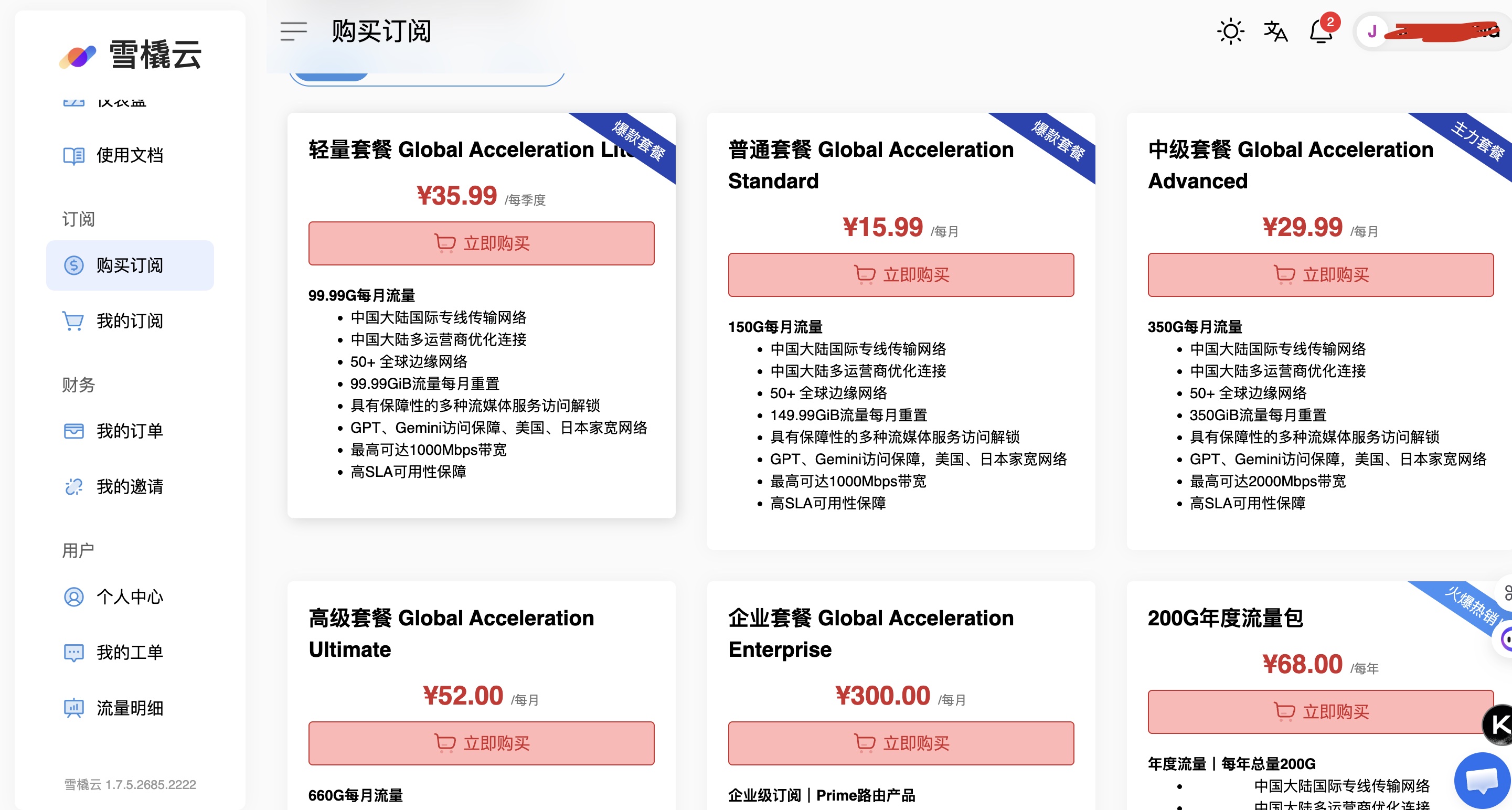Click dollar coin icon beside 购买订阅
1512x810 pixels.
[74, 265]
